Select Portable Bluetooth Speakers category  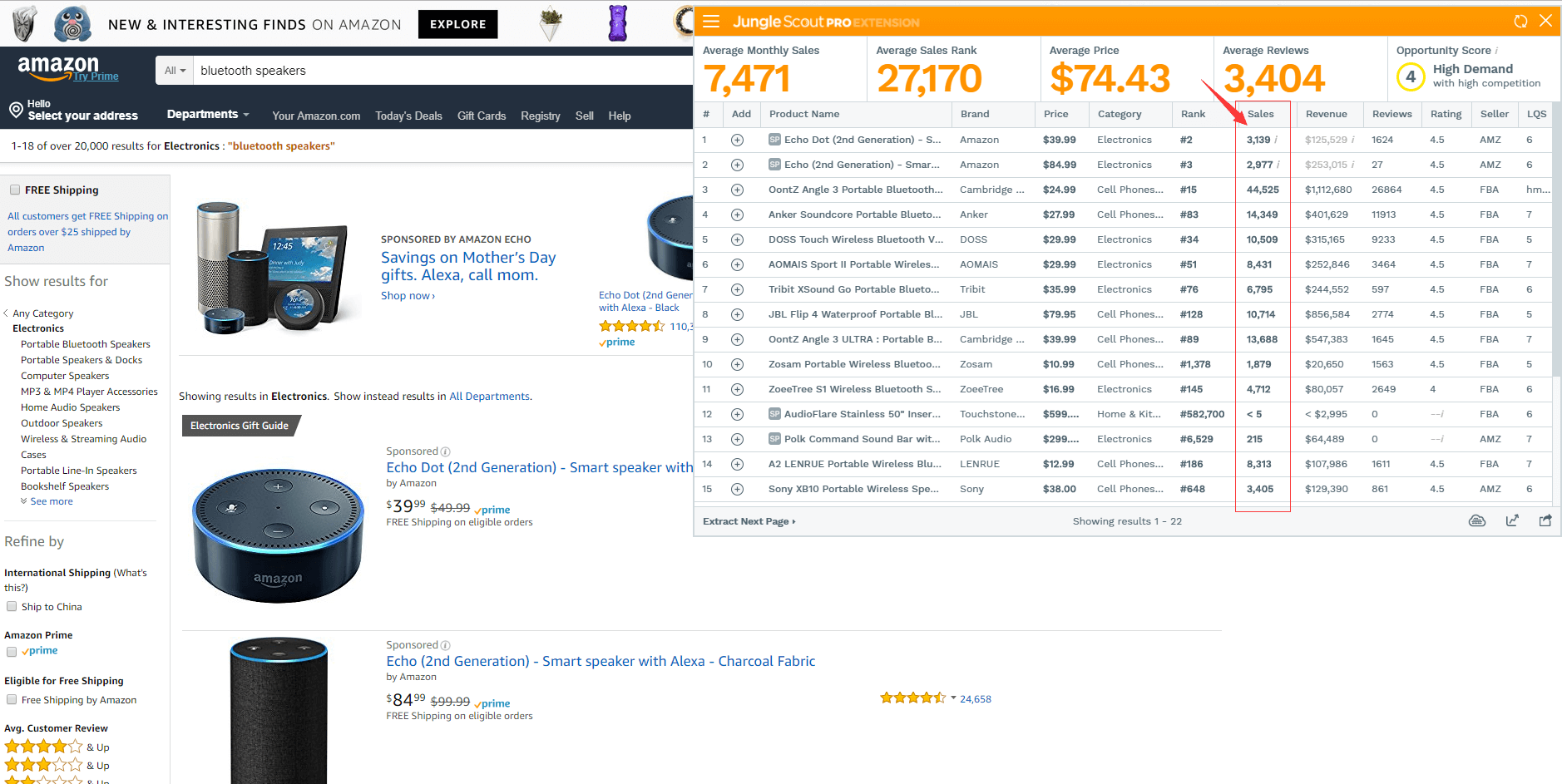pos(86,344)
